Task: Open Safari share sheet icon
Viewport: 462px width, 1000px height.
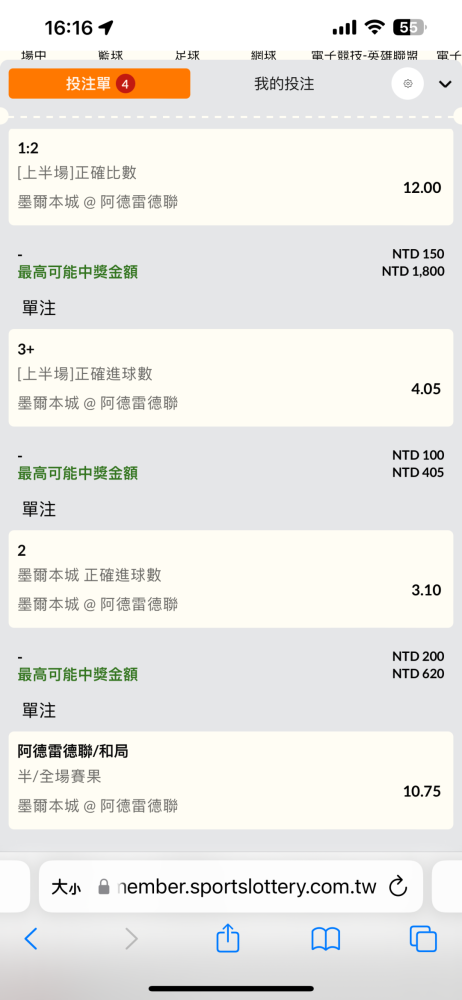Action: [x=228, y=938]
